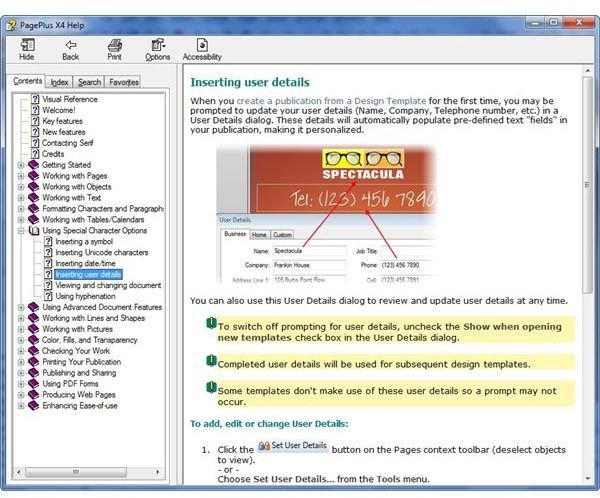Open Inserting Unicode characters topic
This screenshot has height=498, width=600.
[x=102, y=253]
